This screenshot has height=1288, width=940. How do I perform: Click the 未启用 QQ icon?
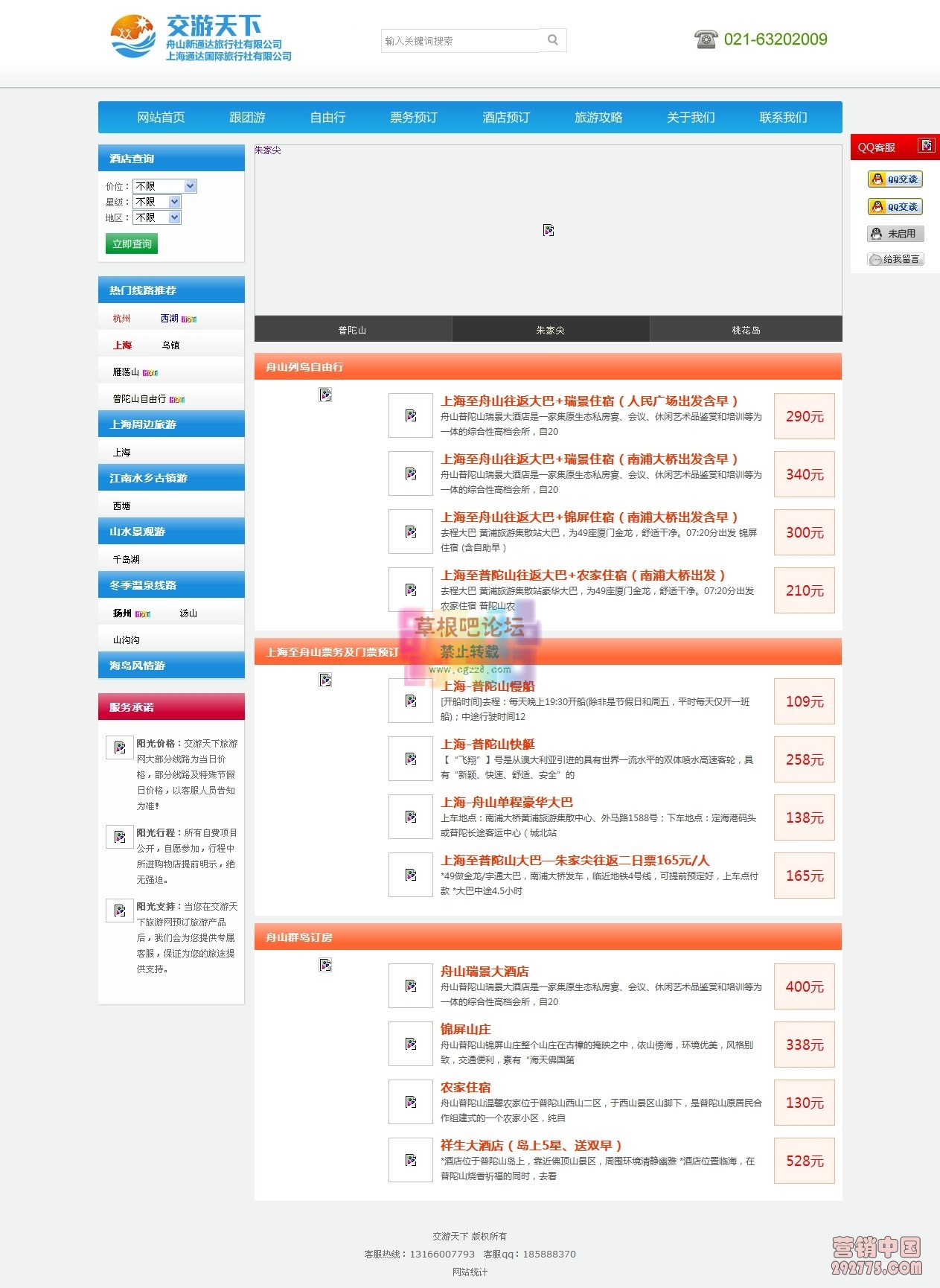[x=895, y=234]
